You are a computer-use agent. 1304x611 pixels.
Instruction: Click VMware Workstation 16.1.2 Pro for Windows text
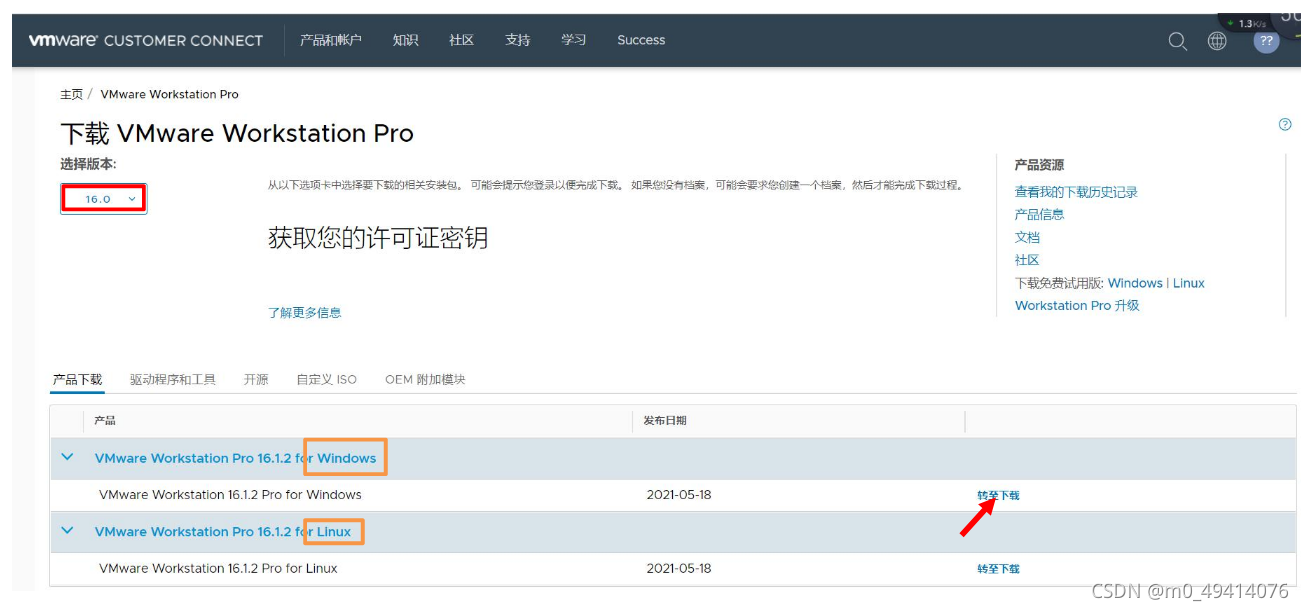230,495
